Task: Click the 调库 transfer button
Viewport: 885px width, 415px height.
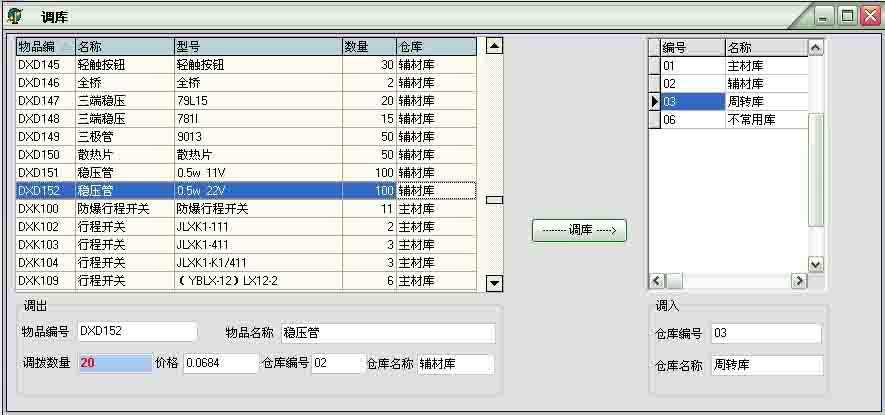Action: 579,230
